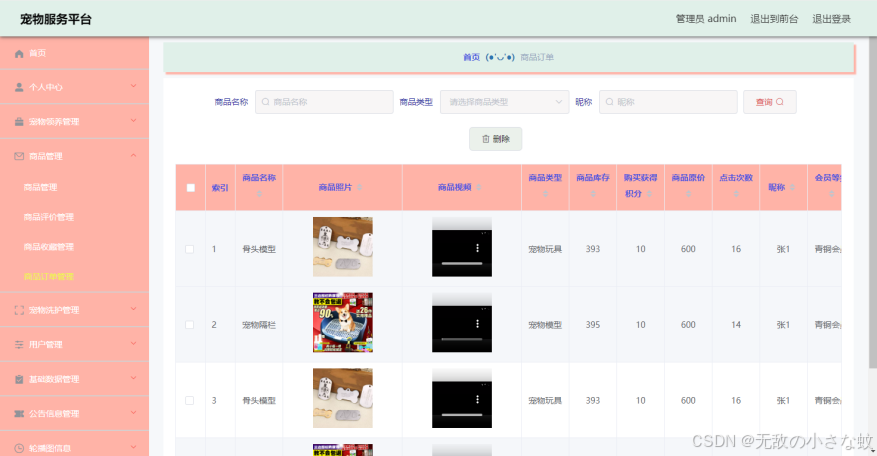Click the video progress bar in row 1
The image size is (877, 456).
pyautogui.click(x=462, y=263)
